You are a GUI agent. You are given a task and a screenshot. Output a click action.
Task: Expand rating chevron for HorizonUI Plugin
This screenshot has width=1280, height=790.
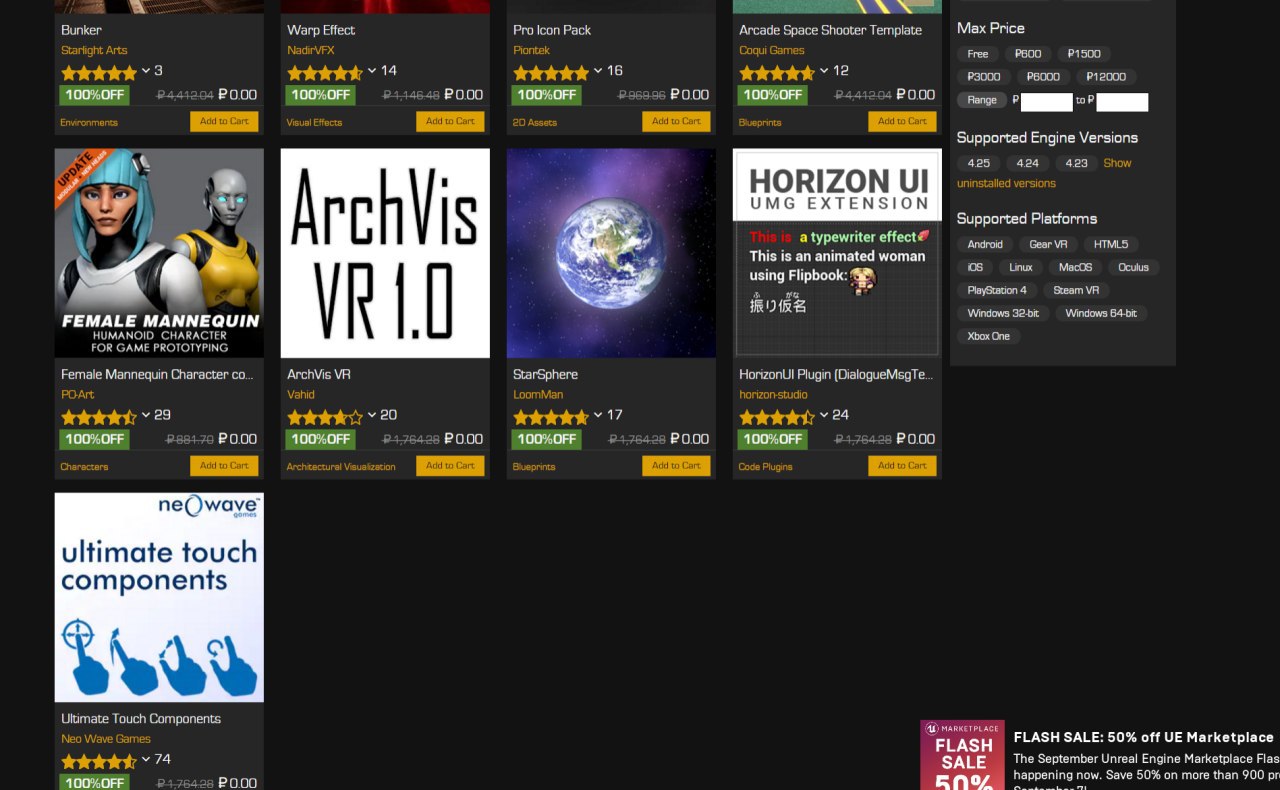[x=824, y=415]
